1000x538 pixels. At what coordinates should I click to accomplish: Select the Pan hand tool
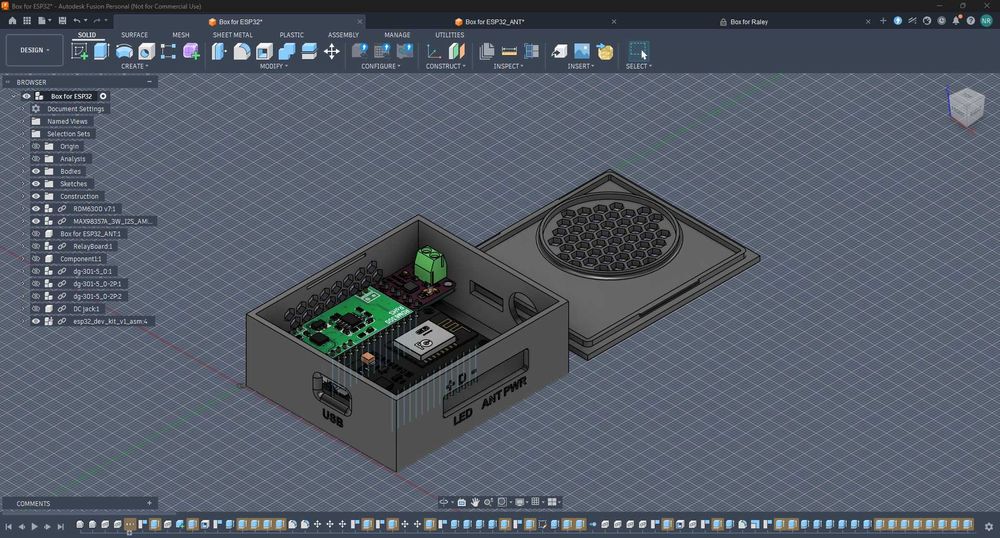click(x=475, y=502)
